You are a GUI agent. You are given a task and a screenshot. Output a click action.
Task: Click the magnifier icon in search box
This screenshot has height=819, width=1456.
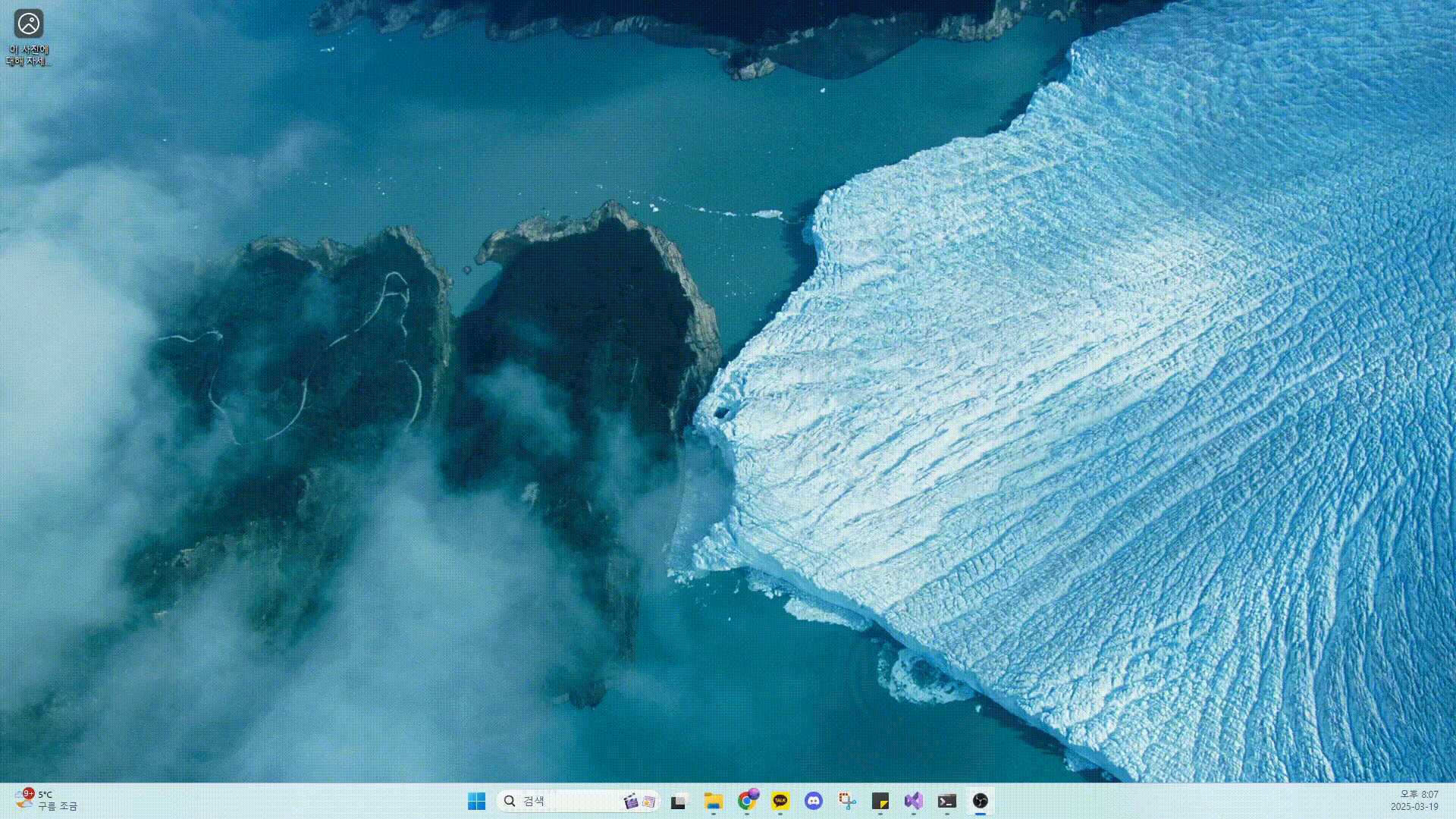tap(510, 801)
